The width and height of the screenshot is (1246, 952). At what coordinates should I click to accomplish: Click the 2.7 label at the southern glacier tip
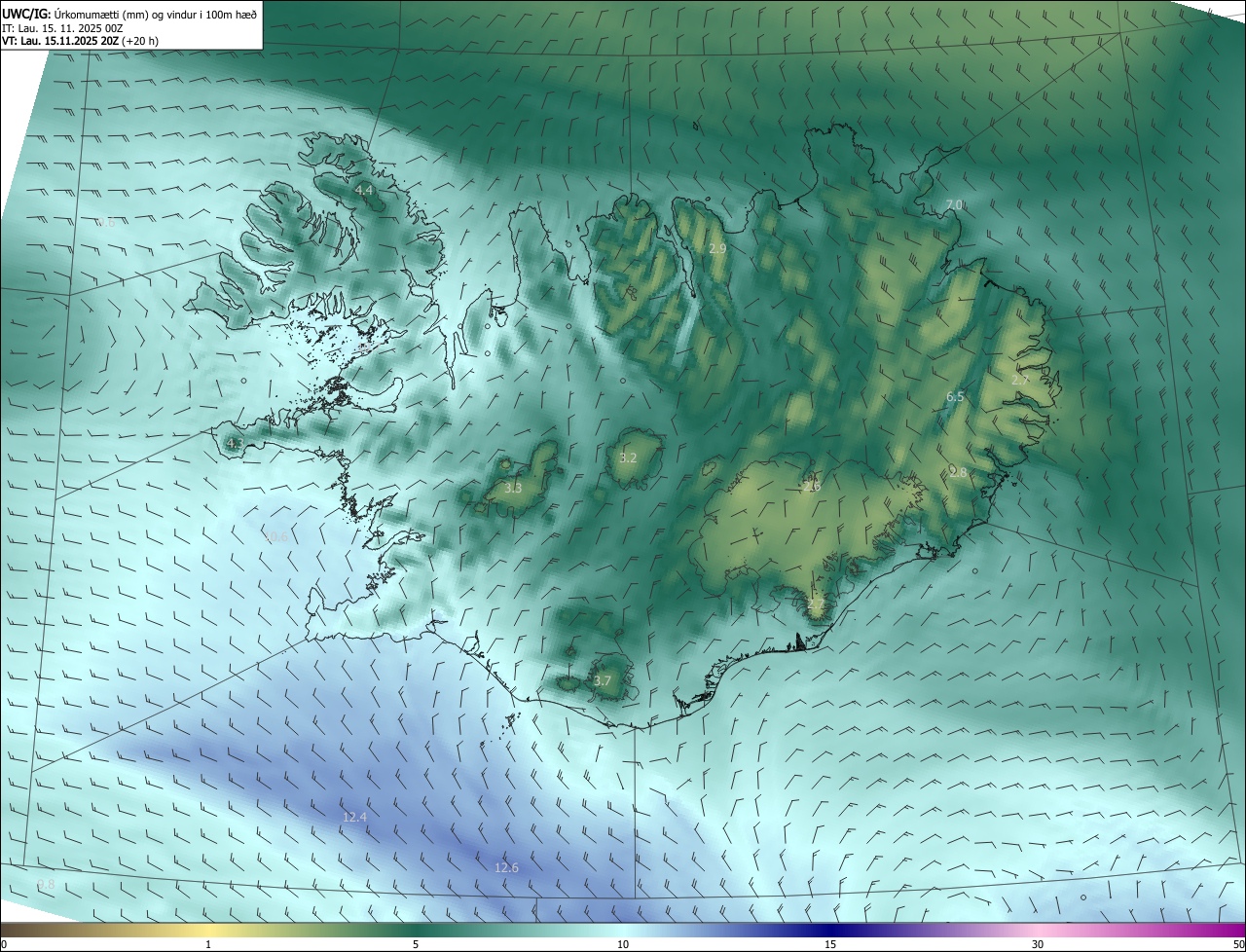pyautogui.click(x=816, y=604)
